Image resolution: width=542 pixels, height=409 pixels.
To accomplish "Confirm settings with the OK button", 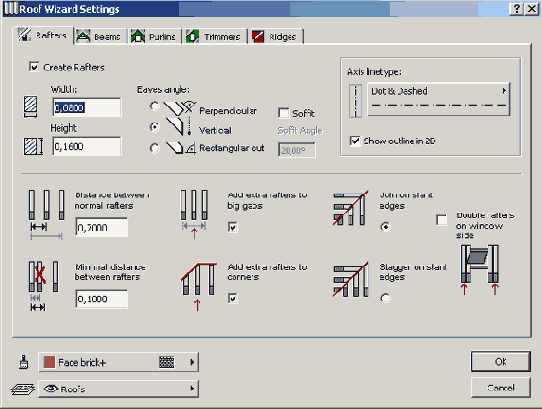I will [x=501, y=362].
